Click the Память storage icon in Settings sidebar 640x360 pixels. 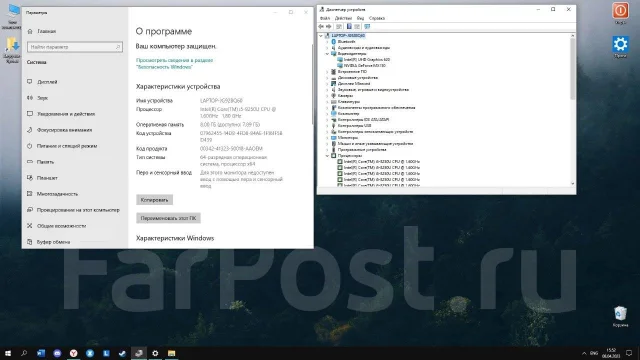[x=30, y=162]
